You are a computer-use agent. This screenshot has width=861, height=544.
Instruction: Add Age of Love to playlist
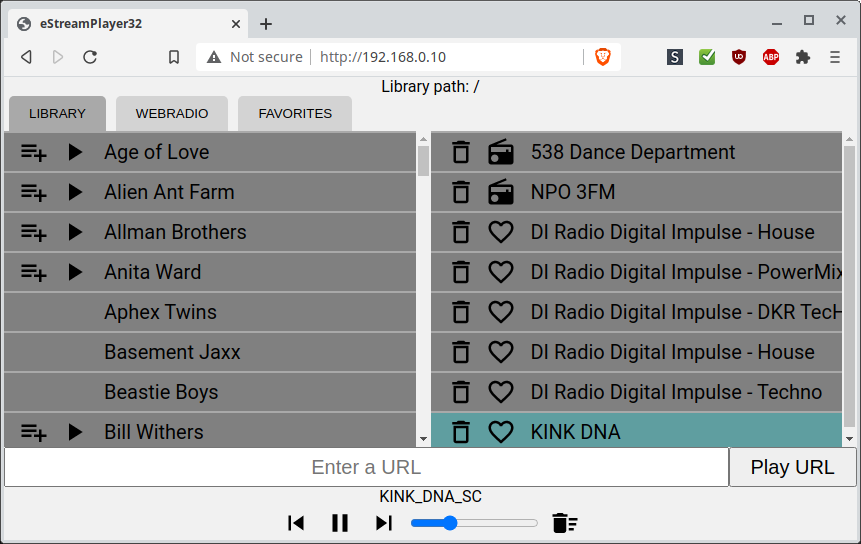point(34,153)
